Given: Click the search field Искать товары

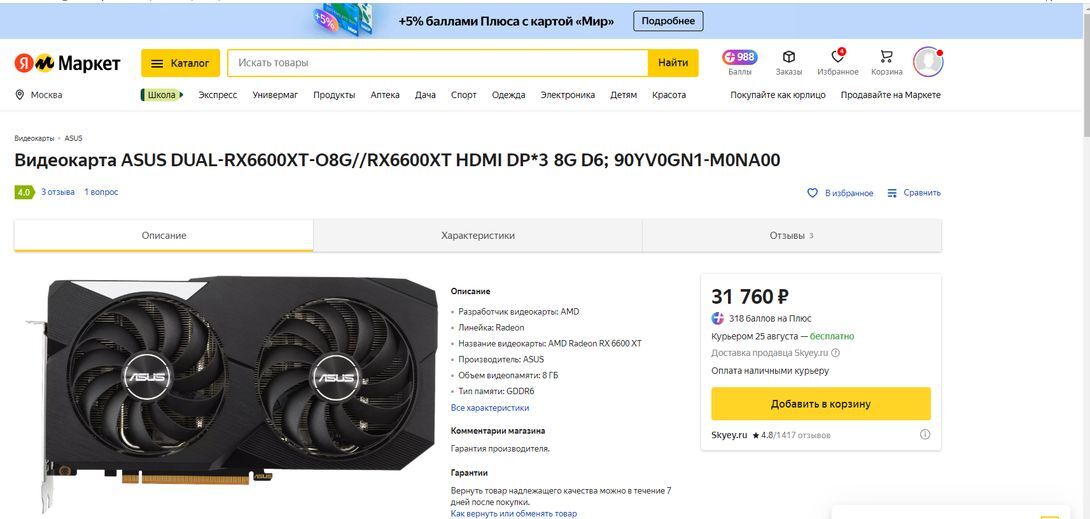Looking at the screenshot, I should (438, 63).
